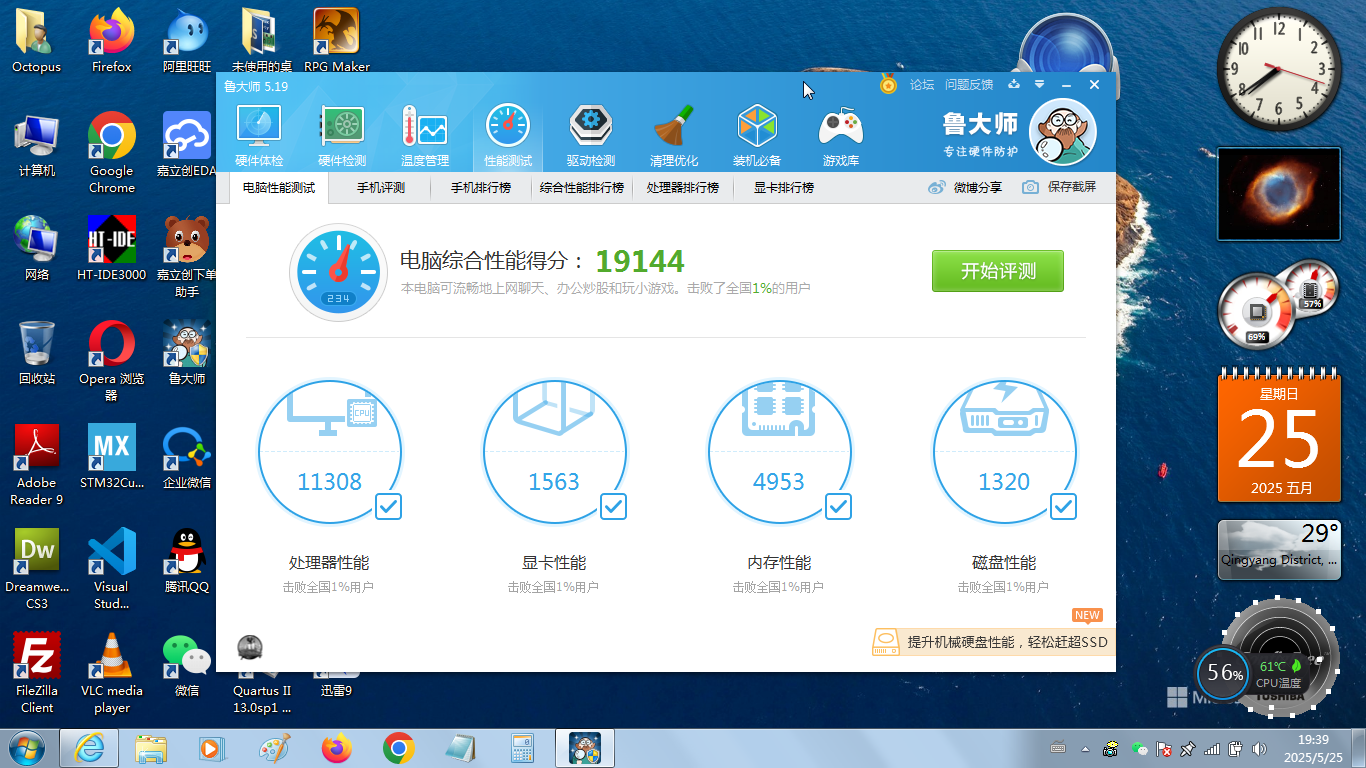
Task: Click 保存截屏 to save screenshot
Action: [1060, 187]
